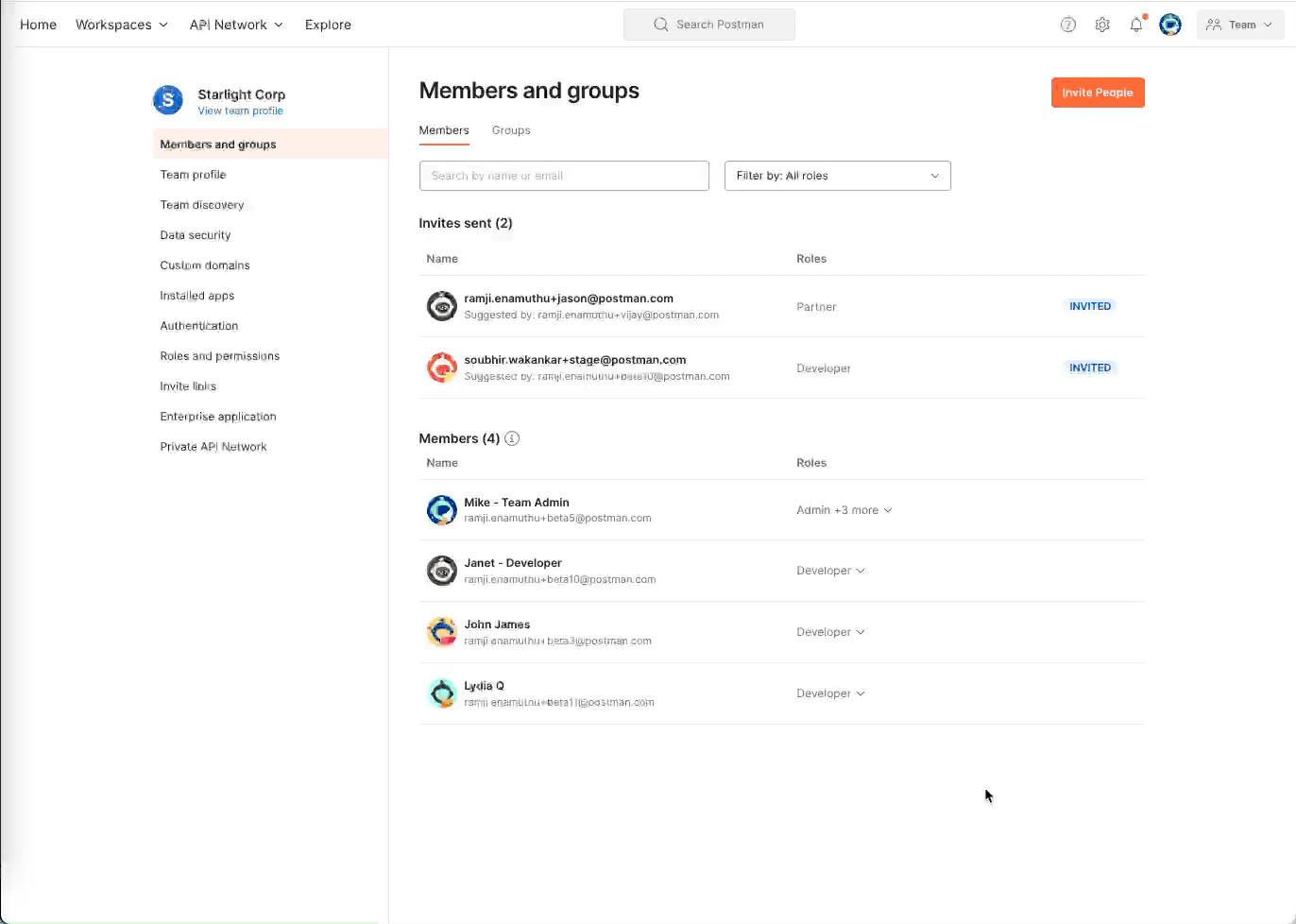Open Invite links in sidebar
The height and width of the screenshot is (924, 1296).
[x=188, y=386]
